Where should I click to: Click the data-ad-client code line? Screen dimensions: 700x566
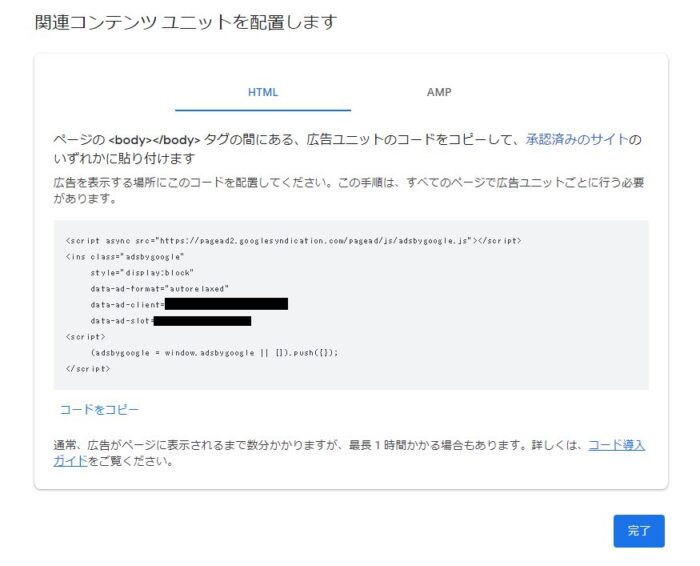click(189, 304)
